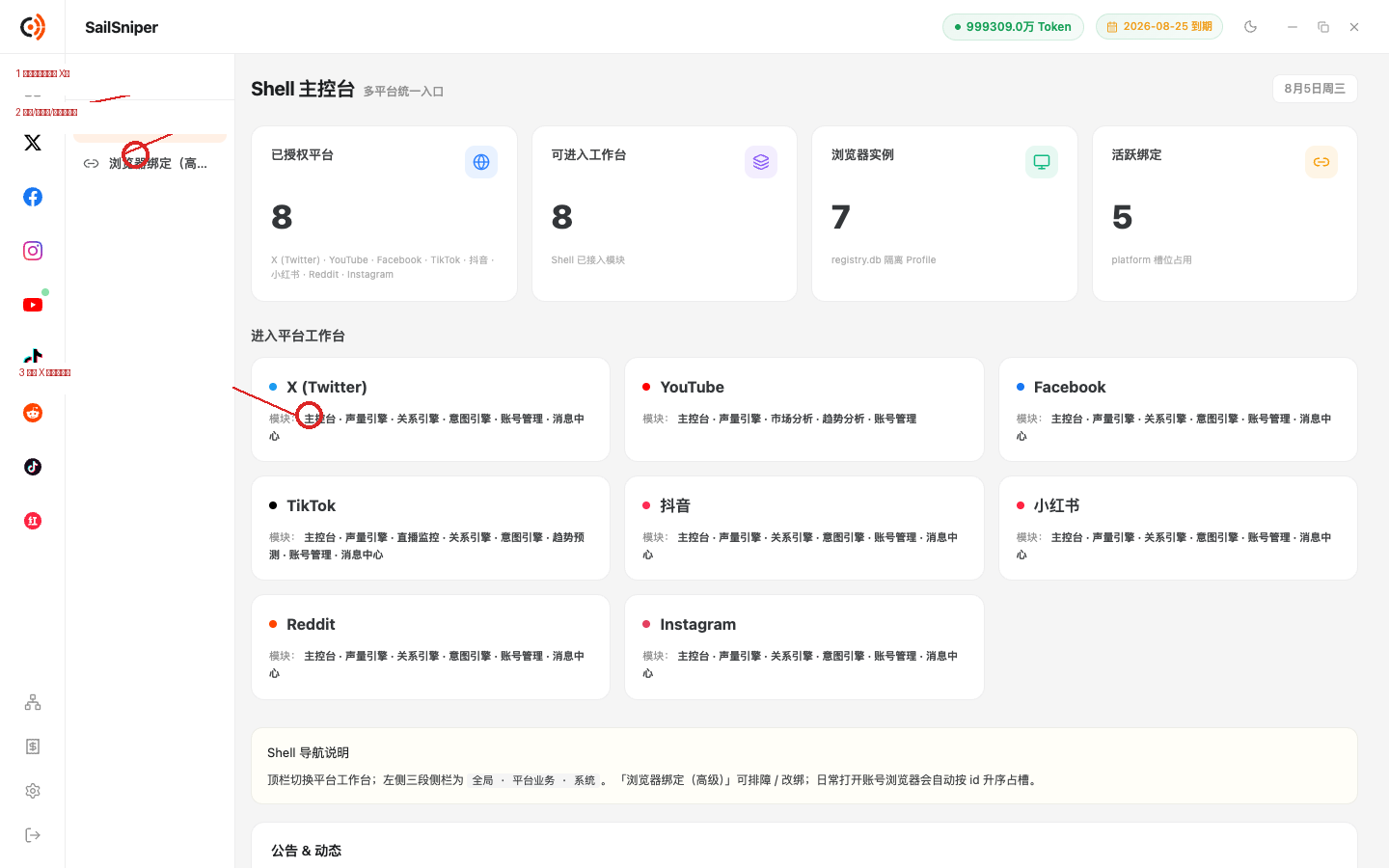Click the 'Shell 导航说明' heading
This screenshot has height=868, width=1389.
click(308, 752)
